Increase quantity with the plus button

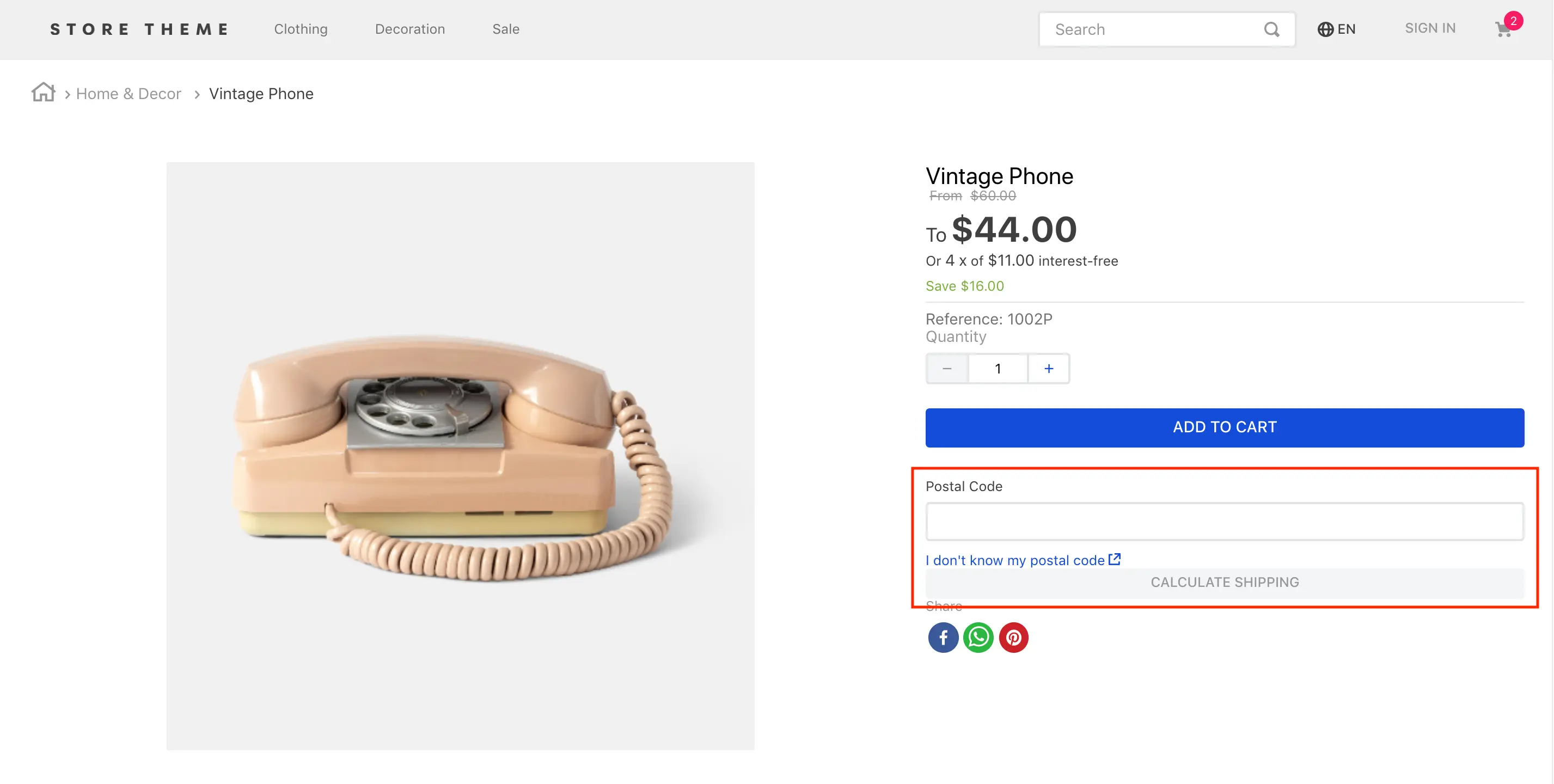(x=1049, y=368)
